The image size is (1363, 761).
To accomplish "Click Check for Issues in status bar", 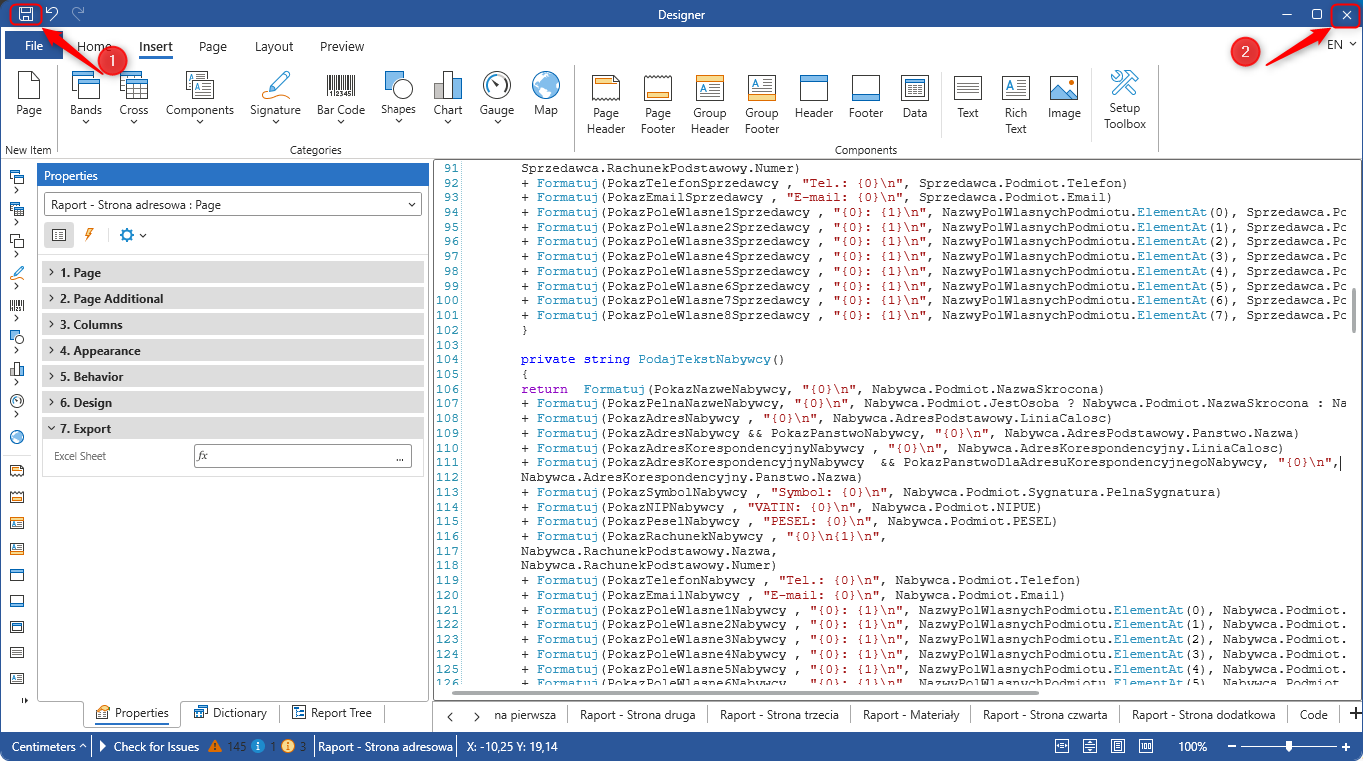I will pos(155,747).
